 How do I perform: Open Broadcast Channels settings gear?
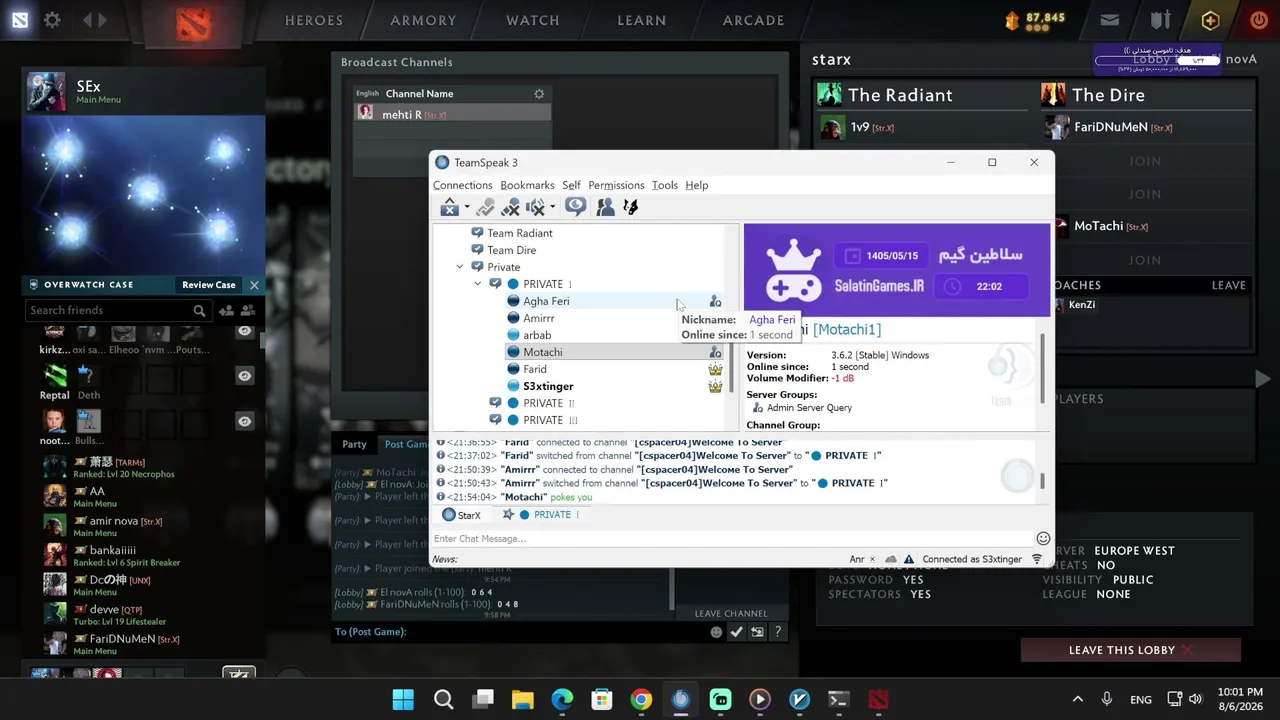click(x=539, y=94)
